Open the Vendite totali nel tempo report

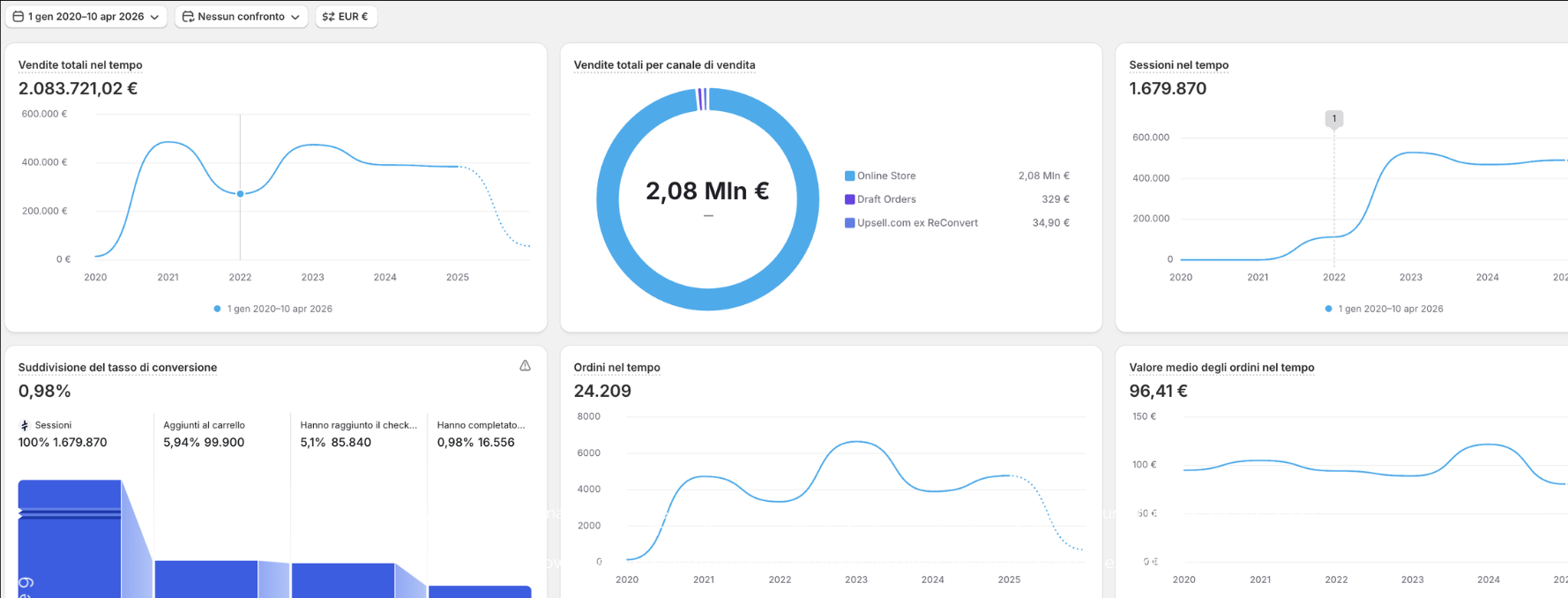[80, 65]
